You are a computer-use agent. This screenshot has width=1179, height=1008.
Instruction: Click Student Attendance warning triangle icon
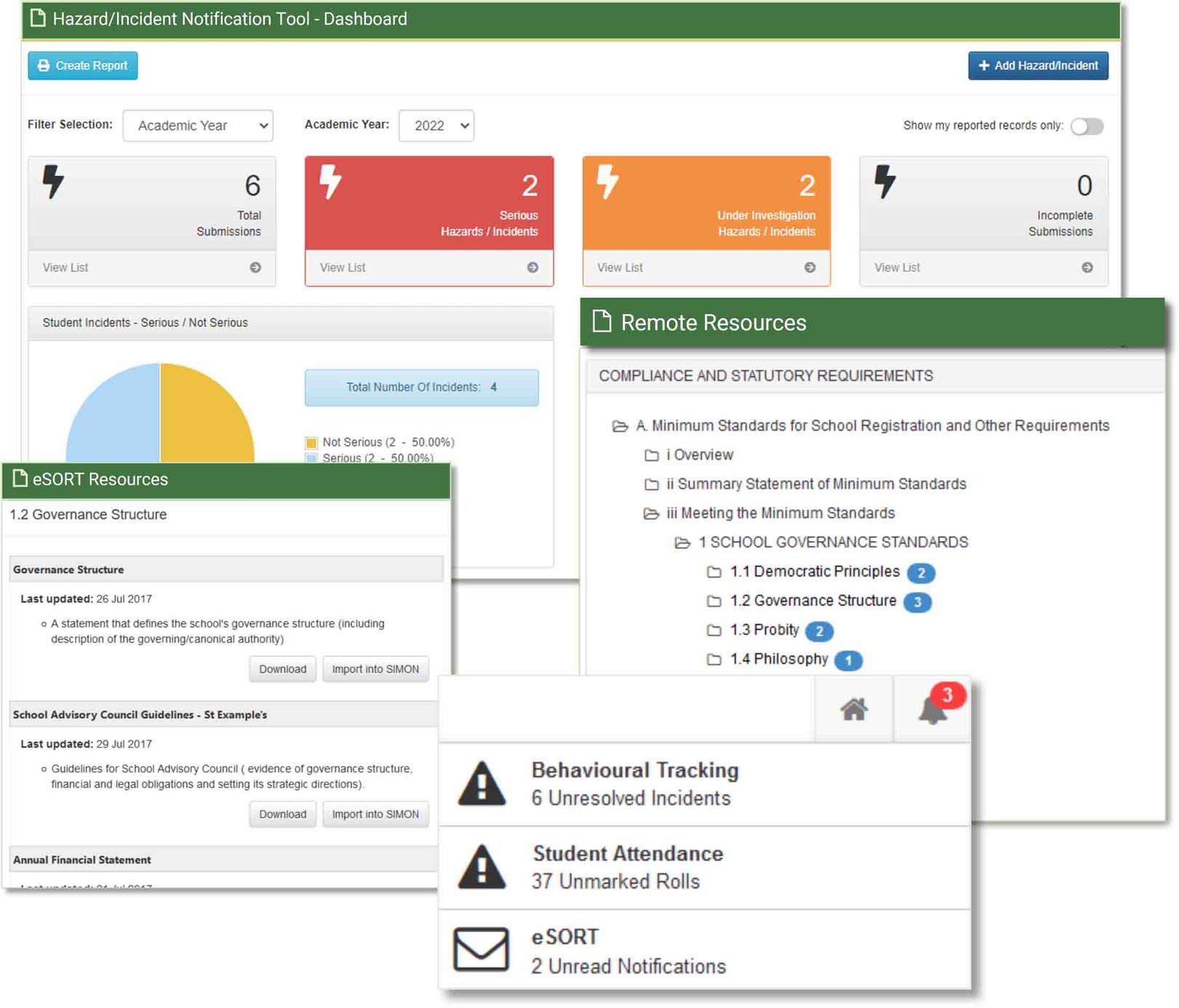point(481,867)
